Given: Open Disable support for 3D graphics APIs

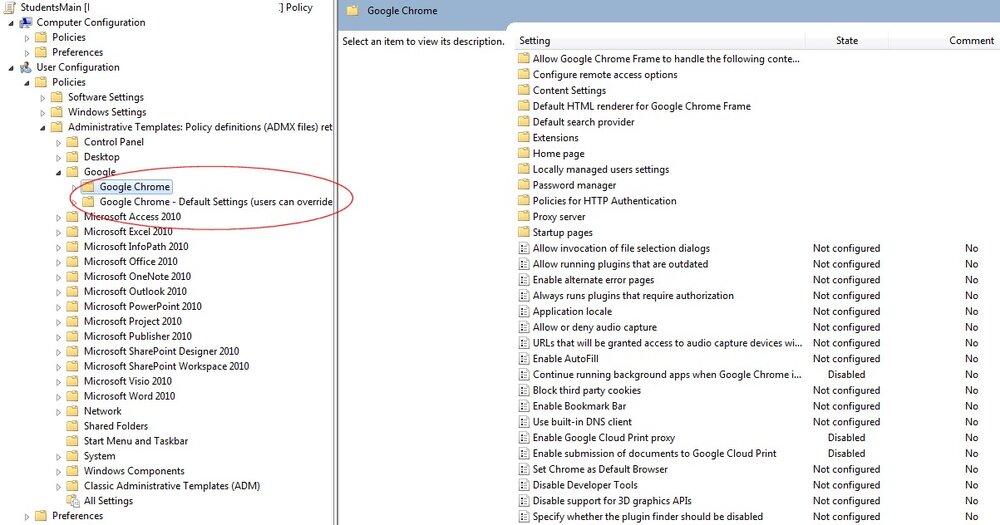Looking at the screenshot, I should coord(612,501).
